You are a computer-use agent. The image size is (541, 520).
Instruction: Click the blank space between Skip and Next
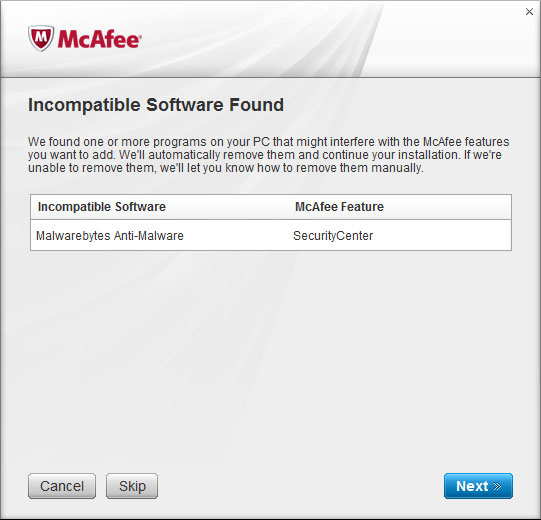tap(300, 486)
